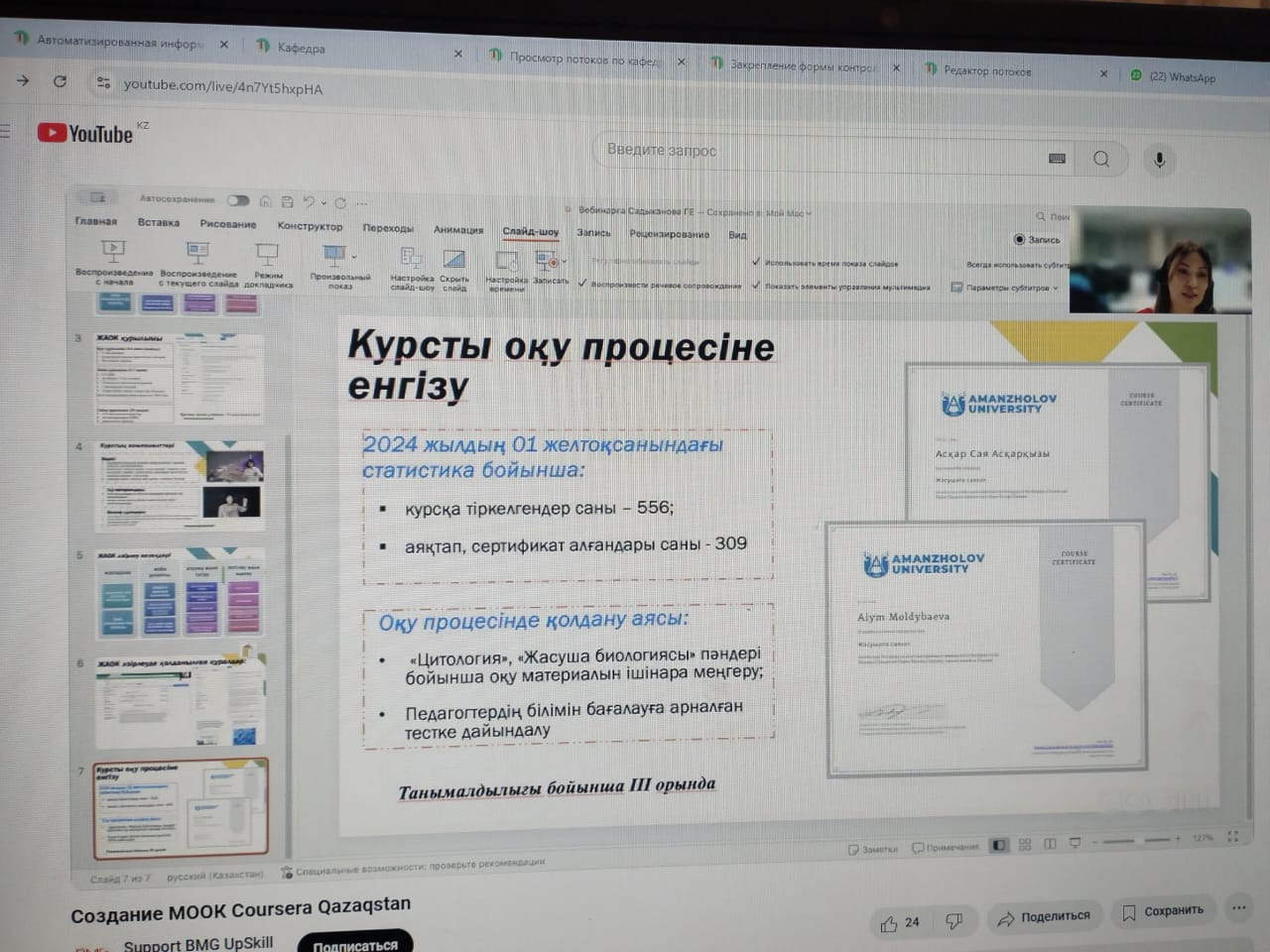Switch to the 'Кафедра' browser tab
This screenshot has height=952, width=1270.
pos(301,48)
